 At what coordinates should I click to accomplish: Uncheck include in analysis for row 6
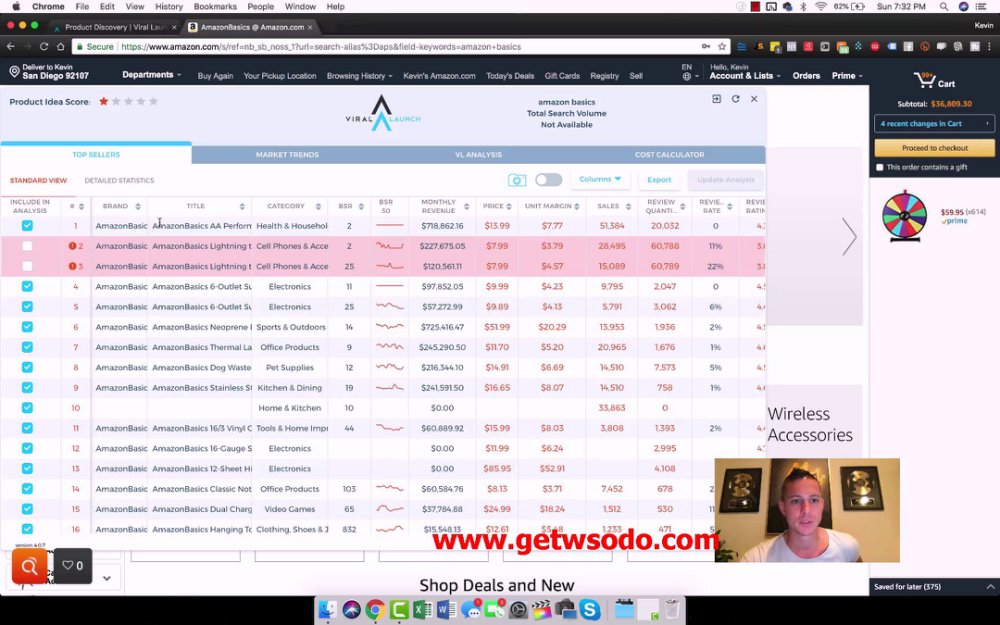point(27,327)
